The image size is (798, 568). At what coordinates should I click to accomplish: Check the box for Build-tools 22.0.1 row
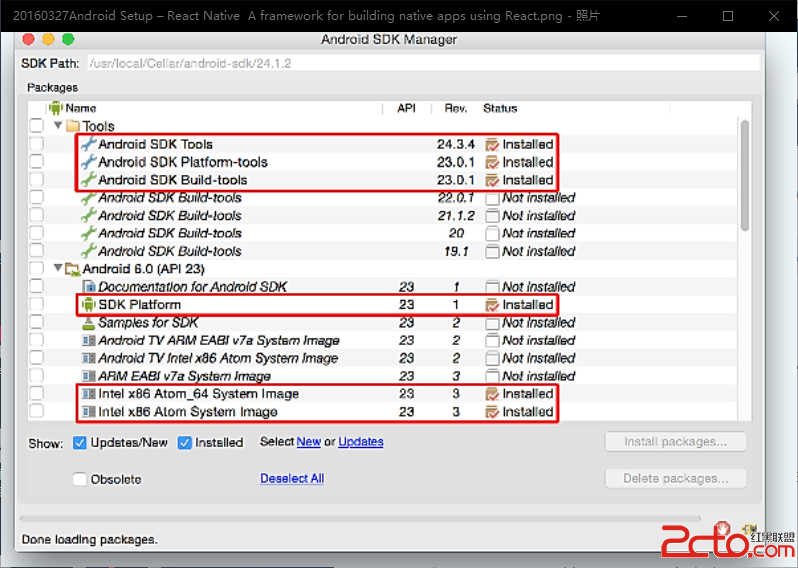(x=37, y=197)
